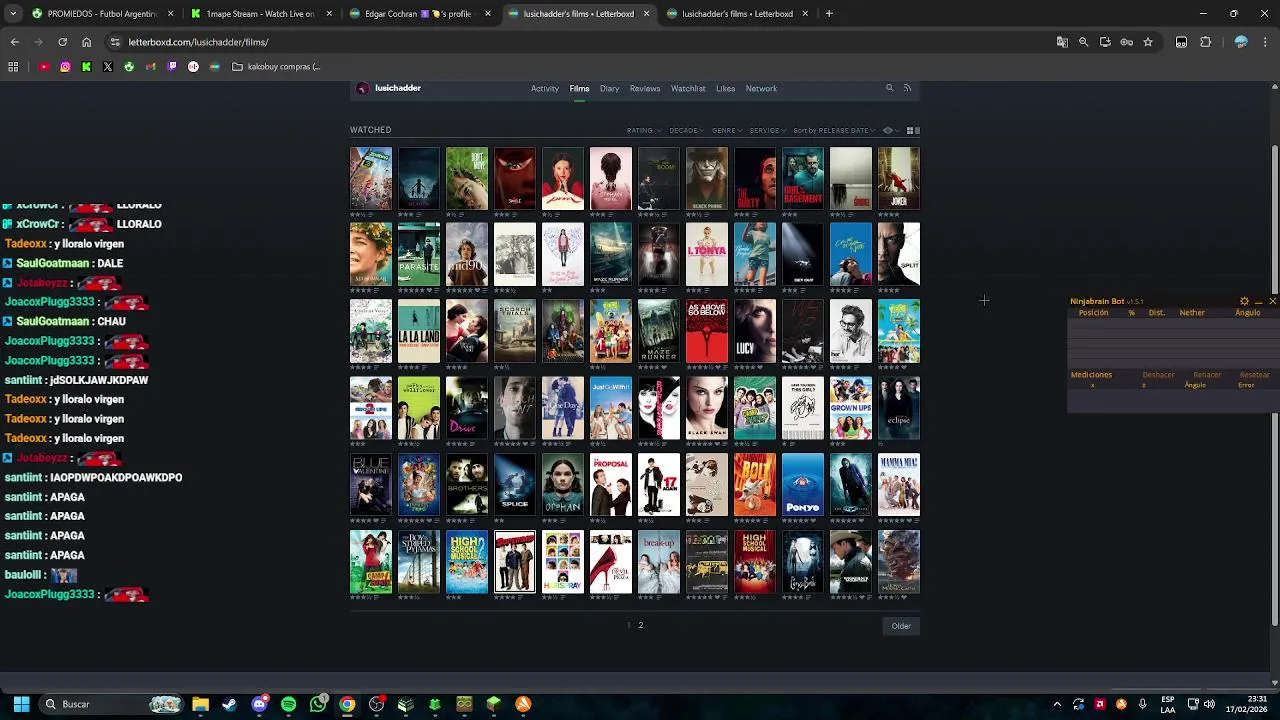Click the lusichadder profile avatar
The width and height of the screenshot is (1280, 720).
click(x=362, y=88)
